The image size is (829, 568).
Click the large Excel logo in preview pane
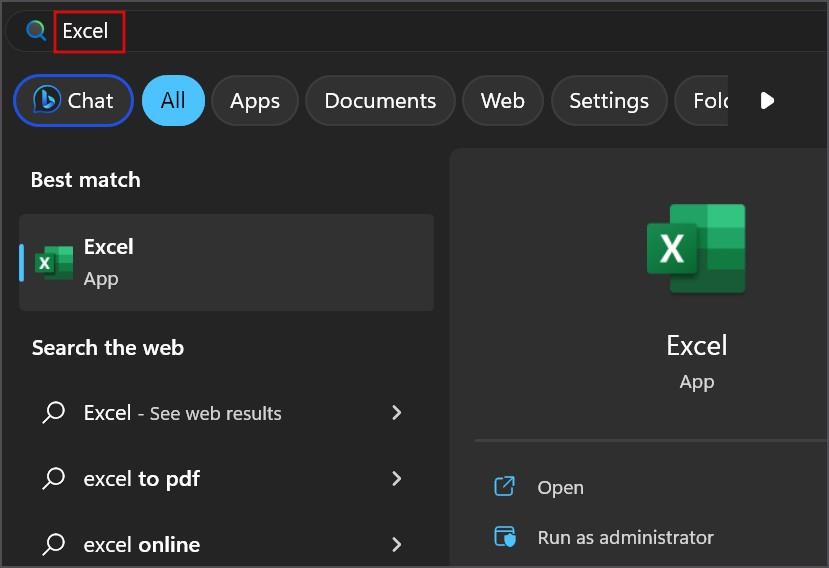(x=696, y=249)
